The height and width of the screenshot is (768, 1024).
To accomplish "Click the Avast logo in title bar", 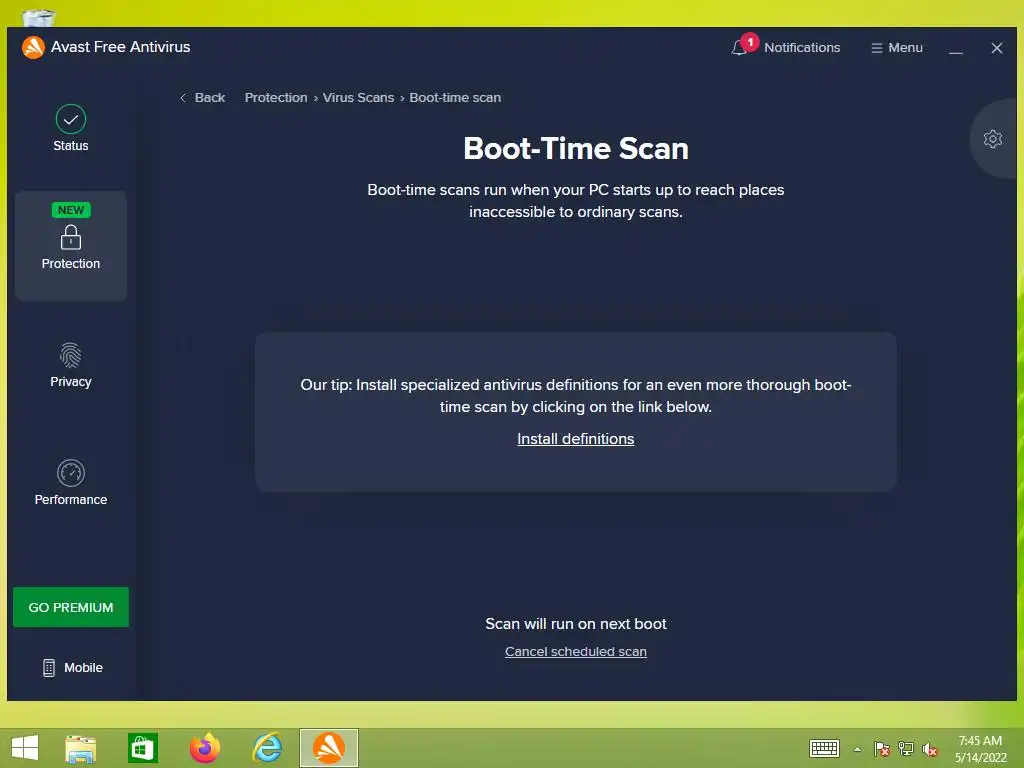I will click(x=33, y=47).
